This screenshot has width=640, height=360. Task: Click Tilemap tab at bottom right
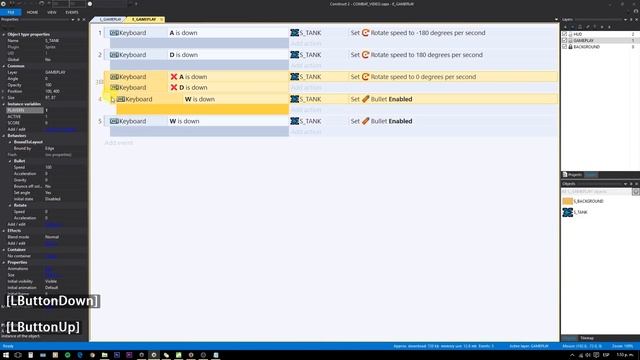(587, 338)
